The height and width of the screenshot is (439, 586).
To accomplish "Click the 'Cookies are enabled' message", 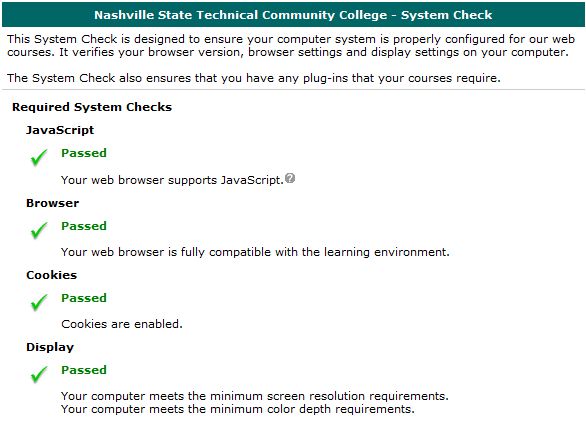I will (x=122, y=324).
